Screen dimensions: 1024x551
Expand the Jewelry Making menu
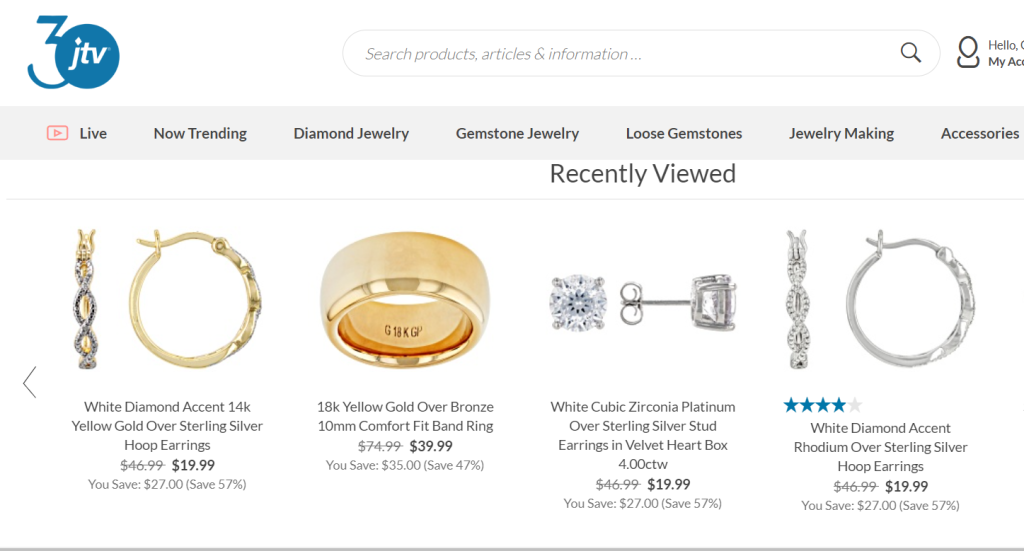[x=841, y=133]
